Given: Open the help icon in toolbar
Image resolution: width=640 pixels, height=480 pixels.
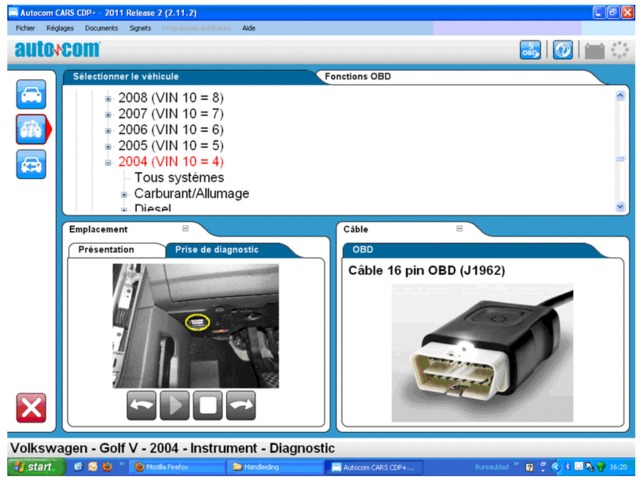Looking at the screenshot, I should (563, 50).
